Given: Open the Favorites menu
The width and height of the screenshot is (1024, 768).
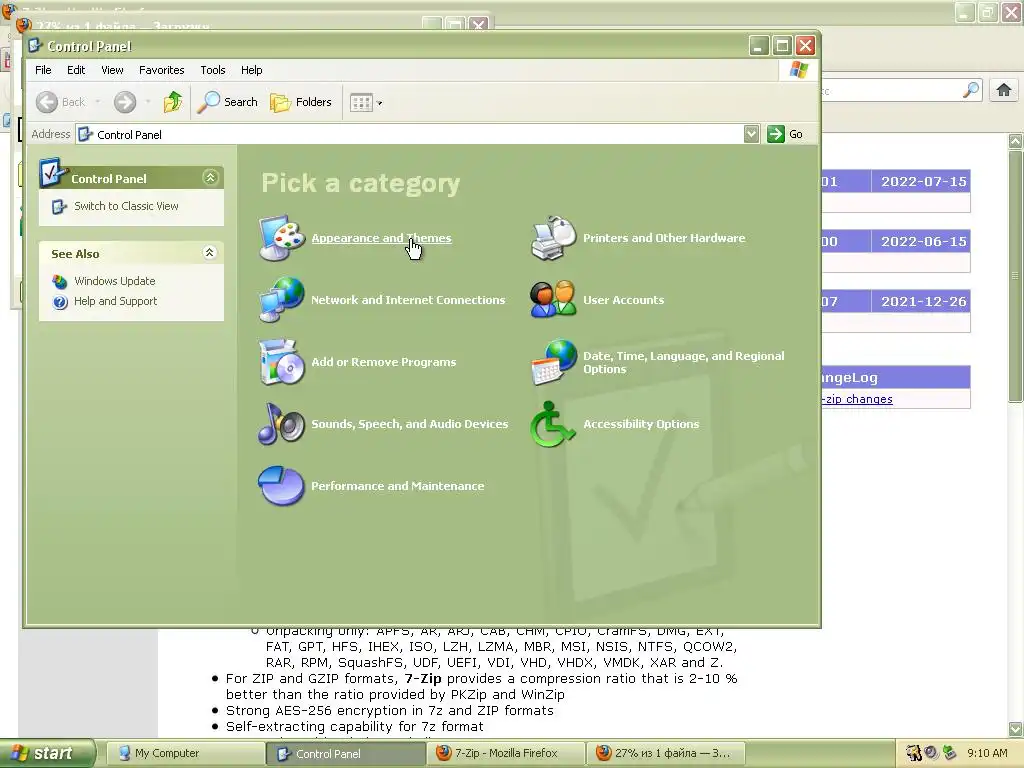Looking at the screenshot, I should click(x=161, y=70).
